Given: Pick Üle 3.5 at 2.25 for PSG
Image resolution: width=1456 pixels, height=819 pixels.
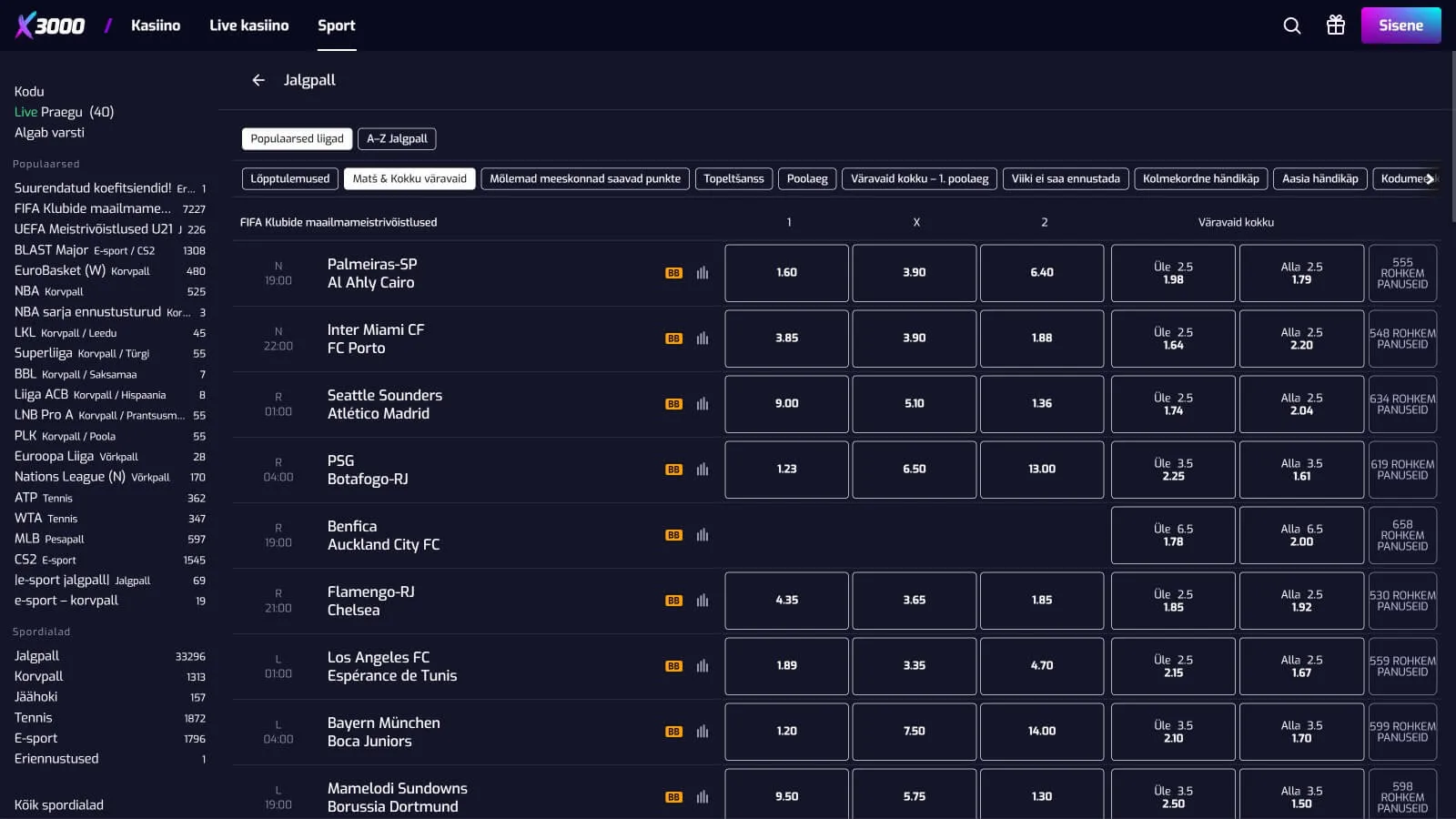Looking at the screenshot, I should tap(1173, 470).
